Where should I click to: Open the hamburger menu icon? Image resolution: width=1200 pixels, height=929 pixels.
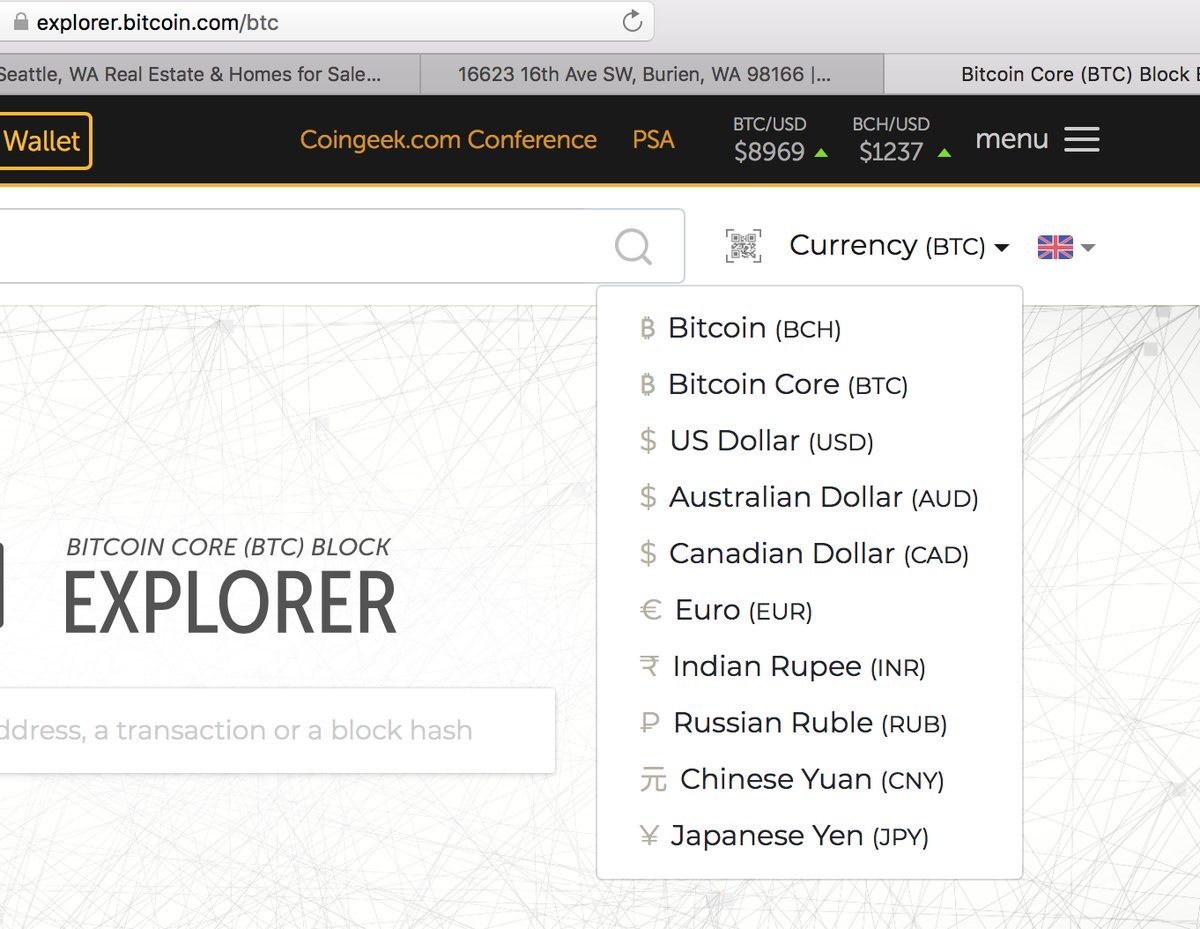tap(1082, 139)
